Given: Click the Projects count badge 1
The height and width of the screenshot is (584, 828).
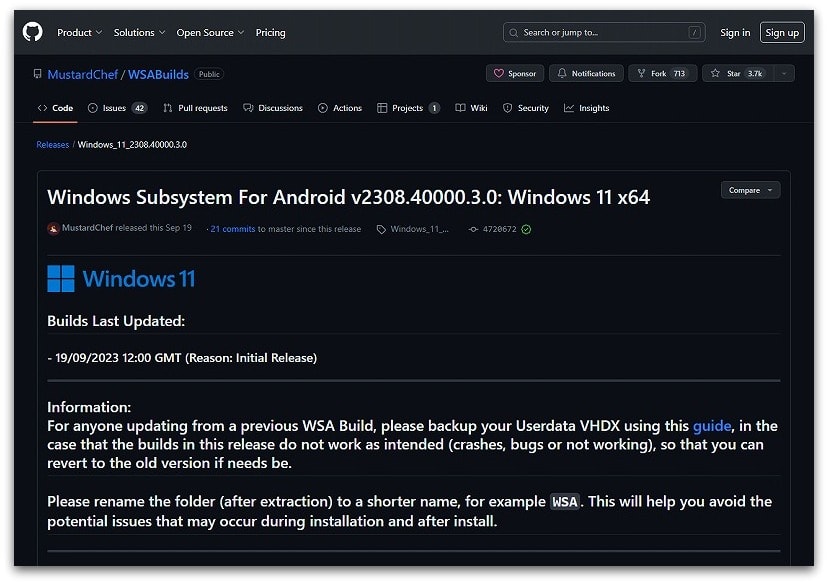Looking at the screenshot, I should [435, 108].
